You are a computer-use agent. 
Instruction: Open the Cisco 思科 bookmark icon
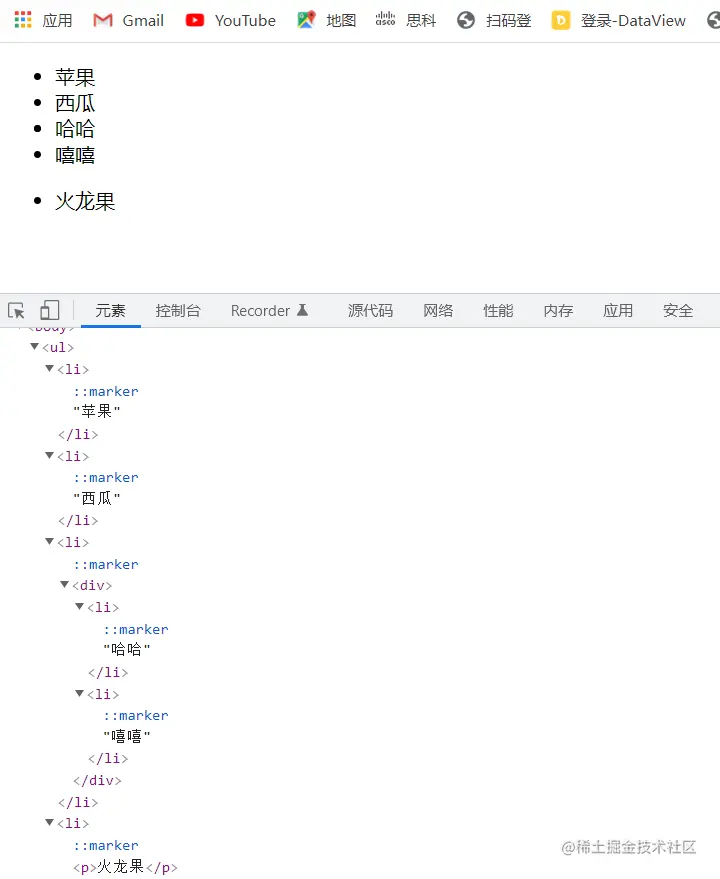pos(385,19)
